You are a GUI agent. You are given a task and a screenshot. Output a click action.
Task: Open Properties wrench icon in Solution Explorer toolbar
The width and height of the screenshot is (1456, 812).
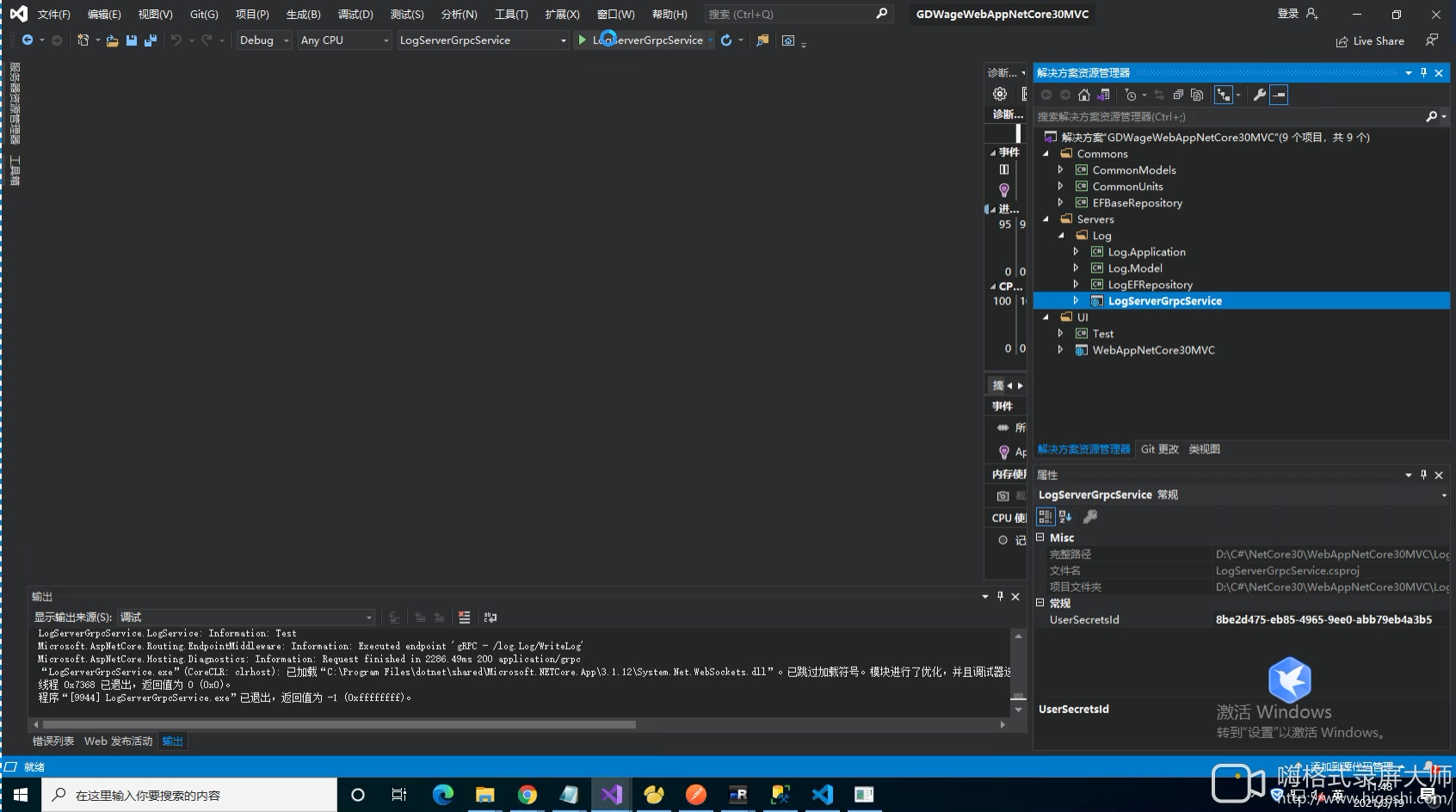click(x=1259, y=95)
